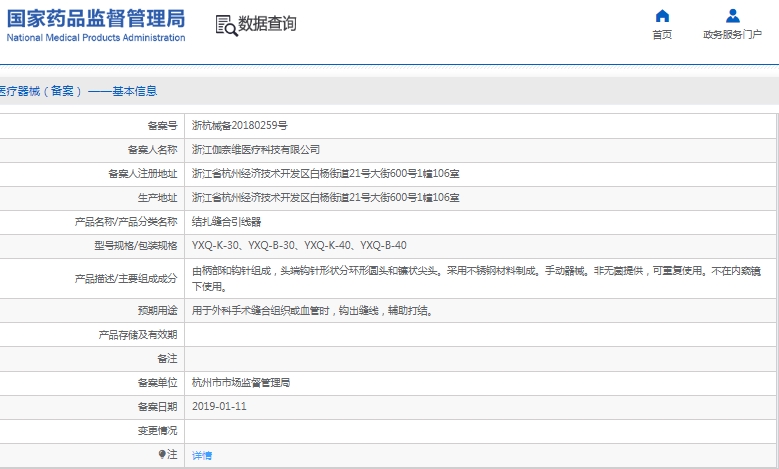Click the 备案人名称 label

click(153, 150)
